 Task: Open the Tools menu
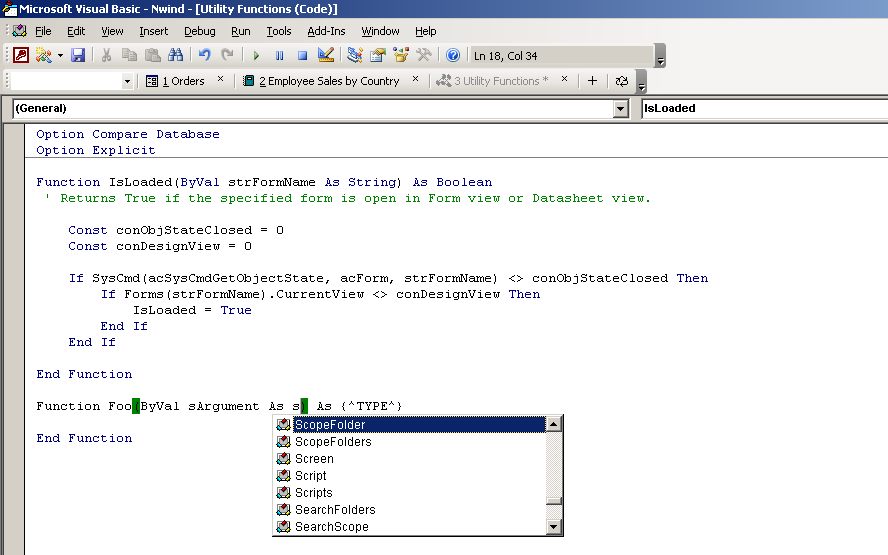[x=279, y=31]
